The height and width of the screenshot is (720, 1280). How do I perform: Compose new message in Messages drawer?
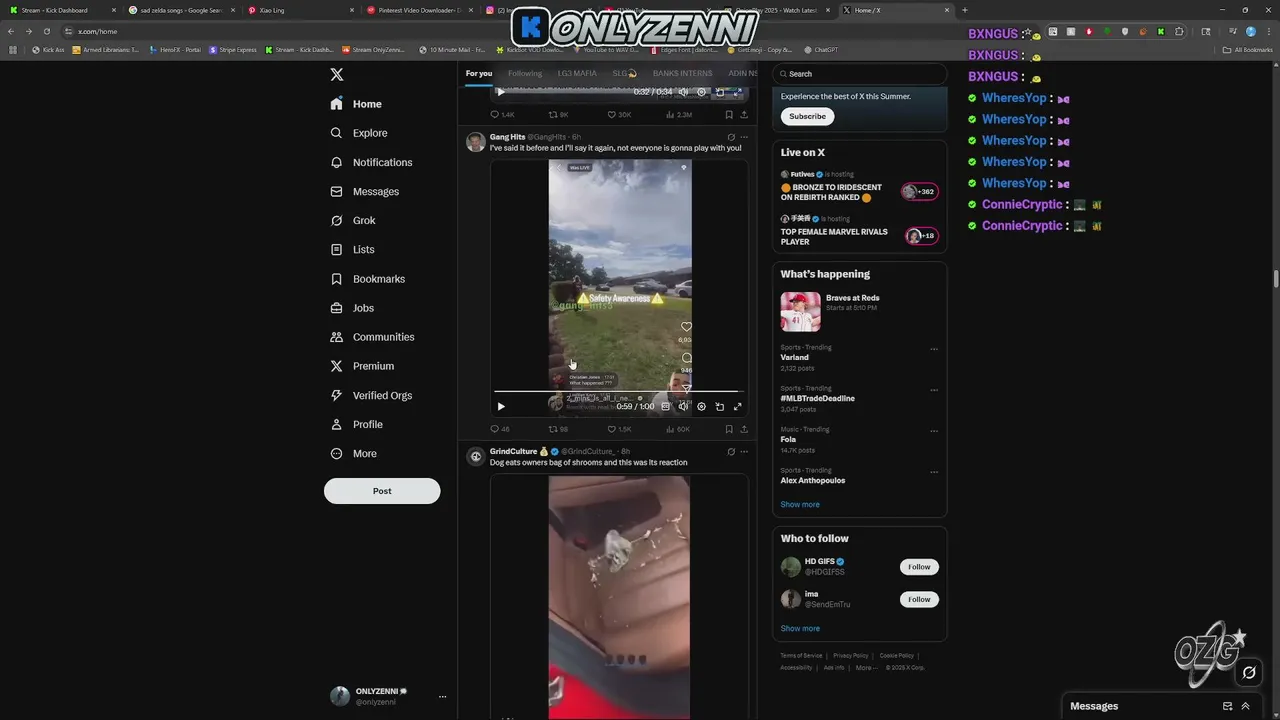point(1227,706)
